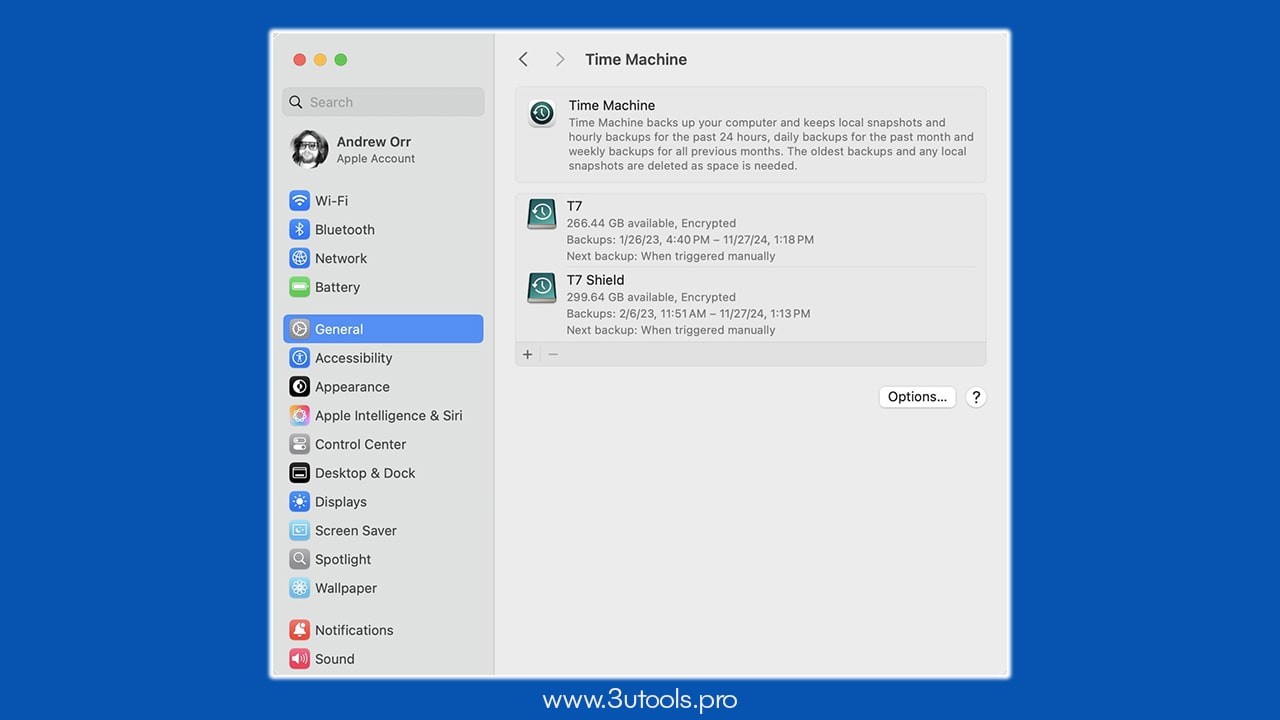Open Wi-Fi settings from the sidebar
Viewport: 1280px width, 720px height.
point(329,200)
